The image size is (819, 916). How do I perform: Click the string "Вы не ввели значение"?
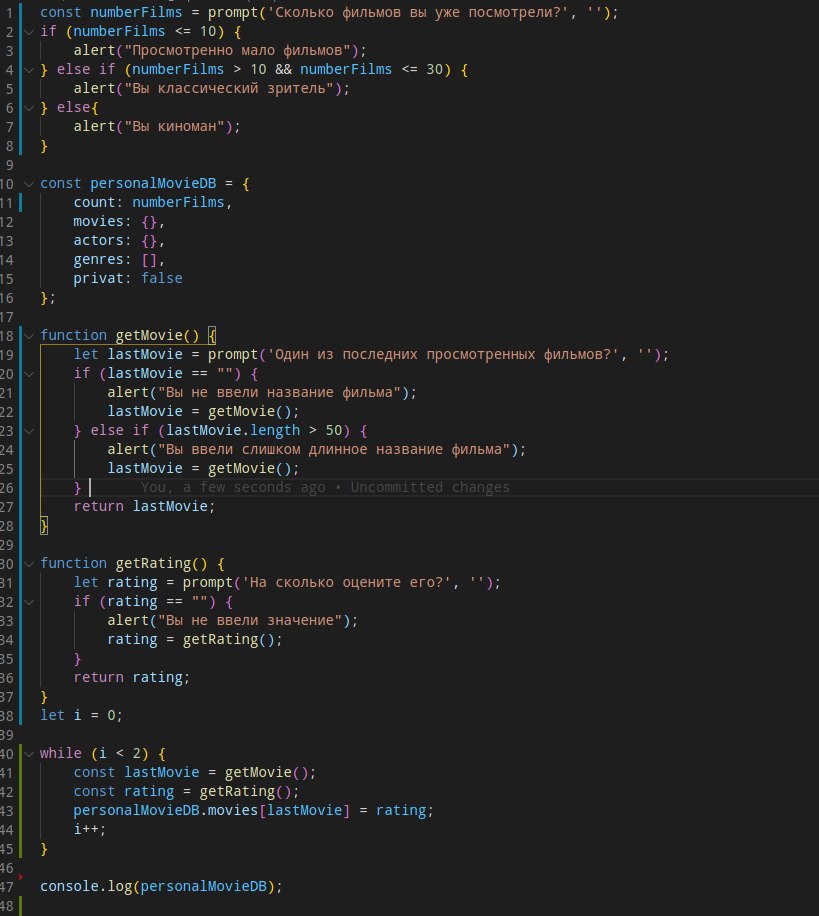[x=250, y=620]
